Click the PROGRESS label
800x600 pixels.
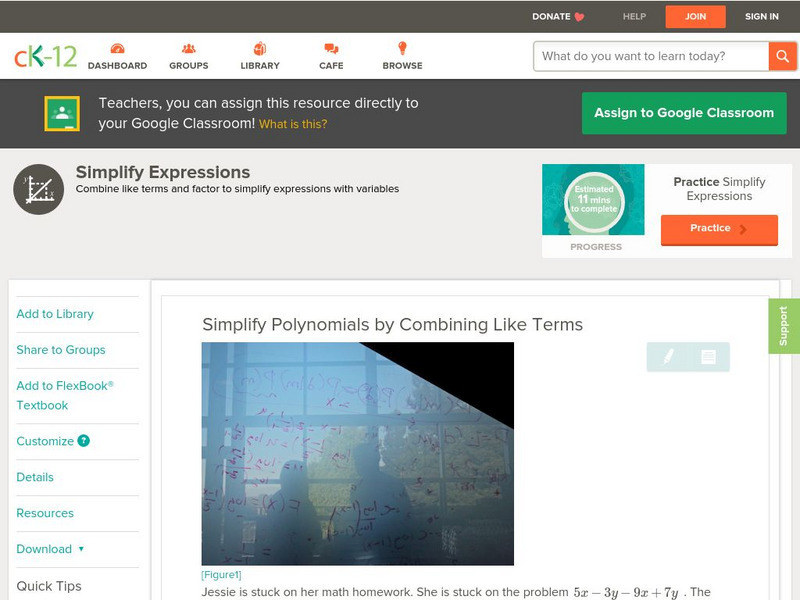[x=596, y=247]
